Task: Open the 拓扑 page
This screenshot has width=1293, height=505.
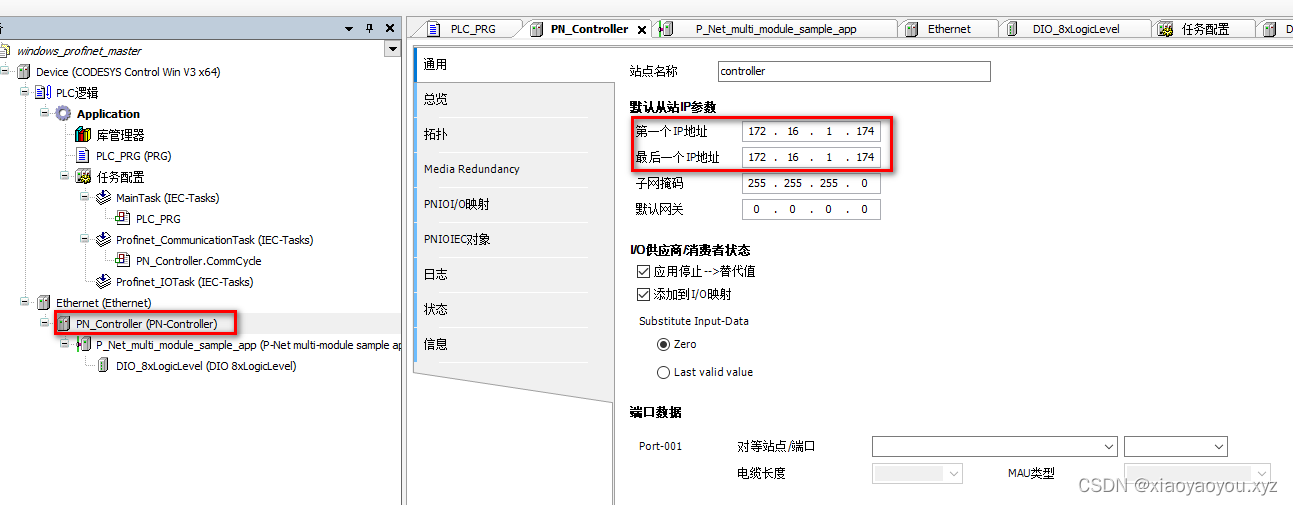Action: point(513,134)
